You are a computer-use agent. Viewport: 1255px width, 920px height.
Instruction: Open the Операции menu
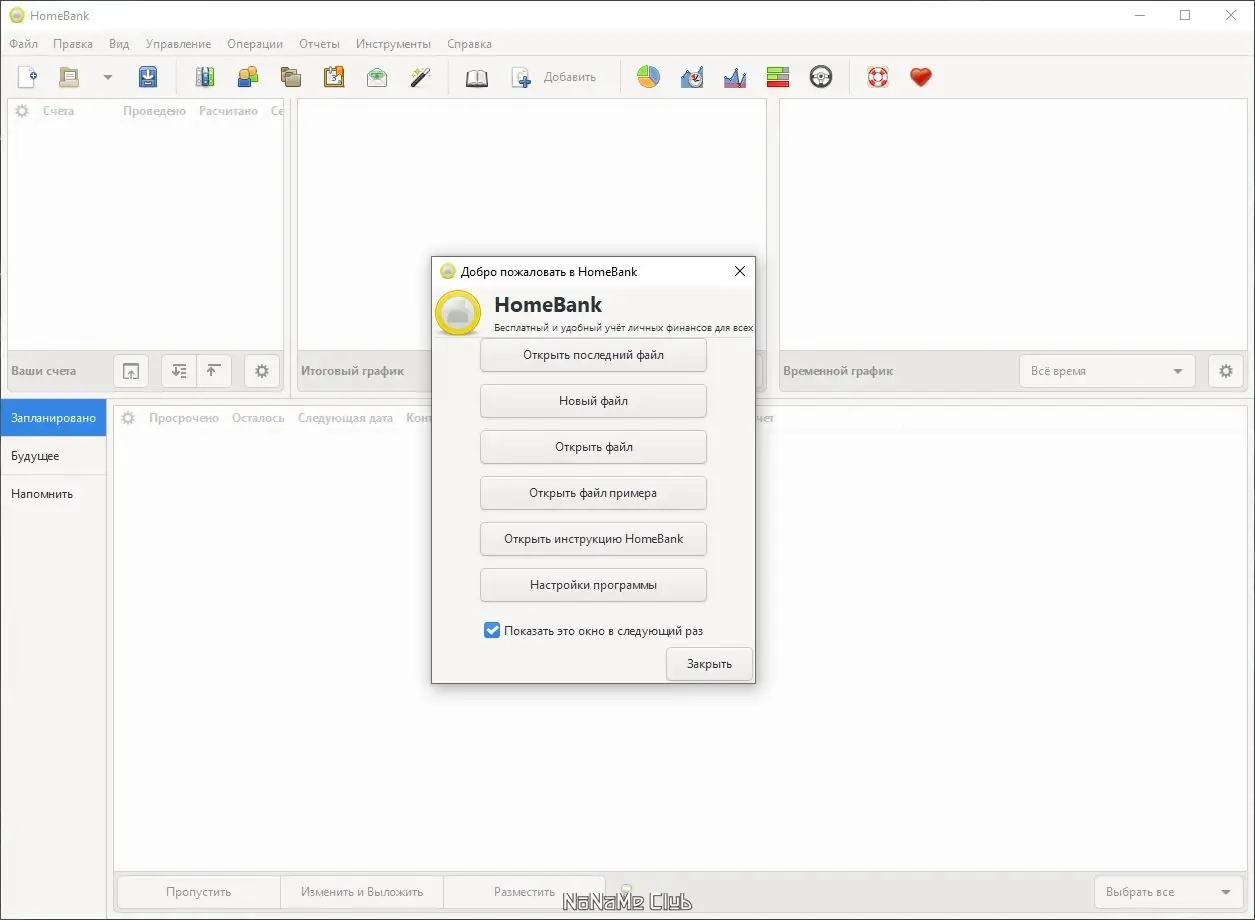255,44
